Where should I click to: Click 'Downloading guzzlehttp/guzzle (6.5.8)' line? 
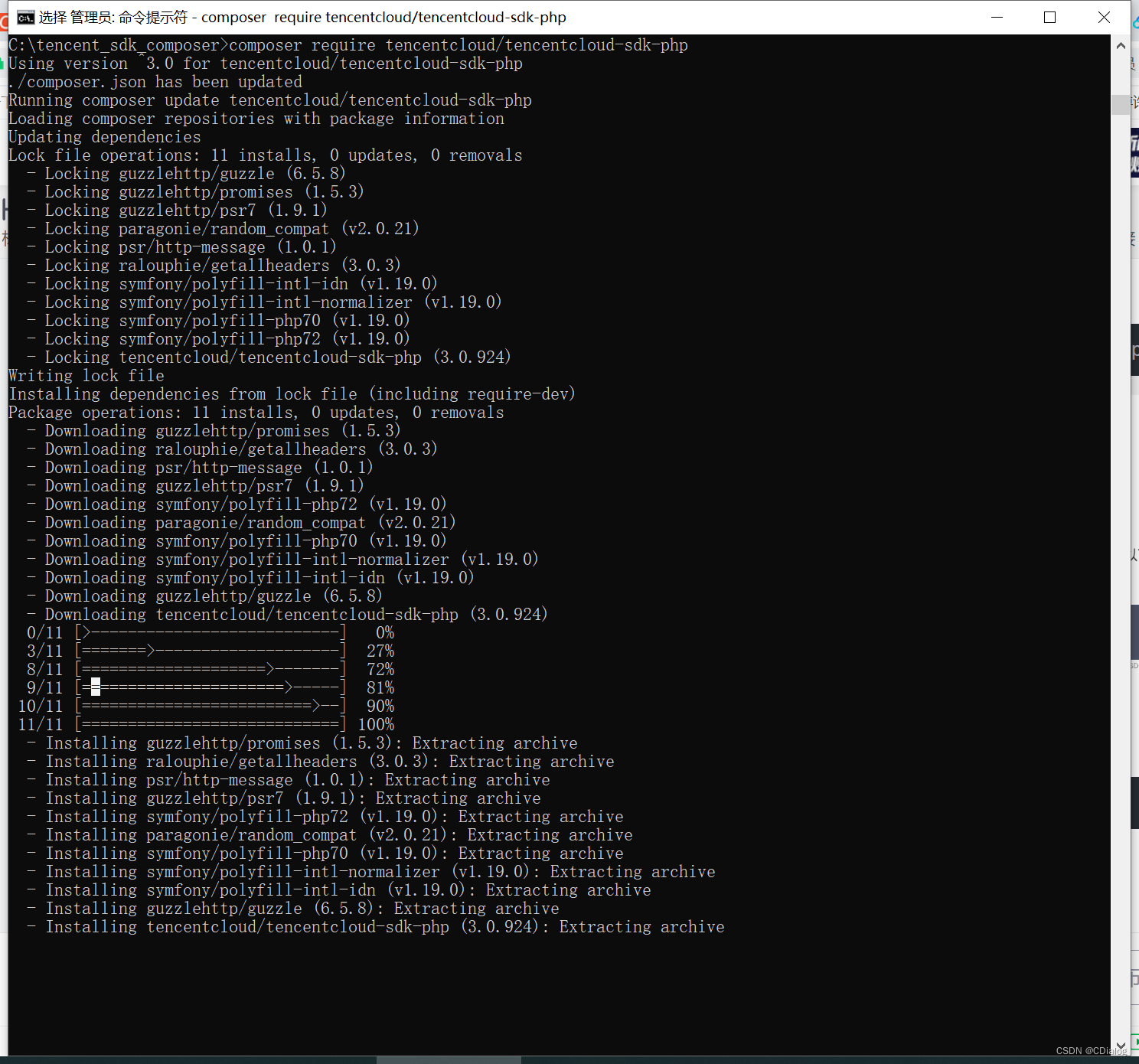point(204,596)
